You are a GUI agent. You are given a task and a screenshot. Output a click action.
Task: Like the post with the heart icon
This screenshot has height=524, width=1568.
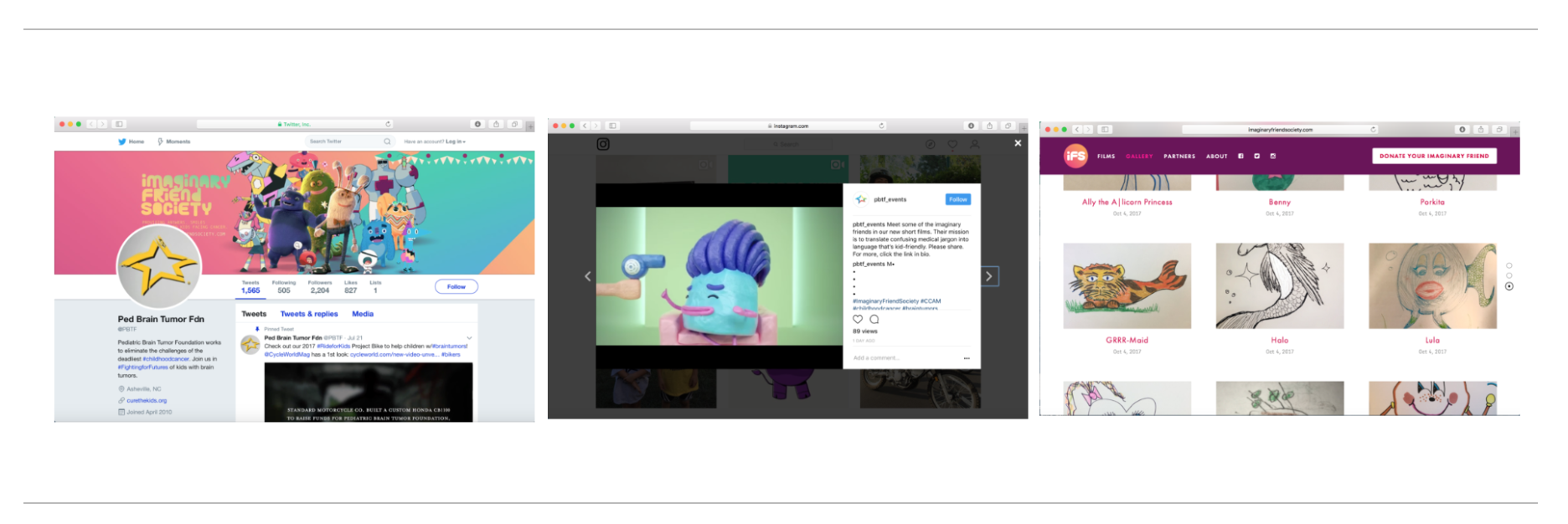[x=858, y=319]
